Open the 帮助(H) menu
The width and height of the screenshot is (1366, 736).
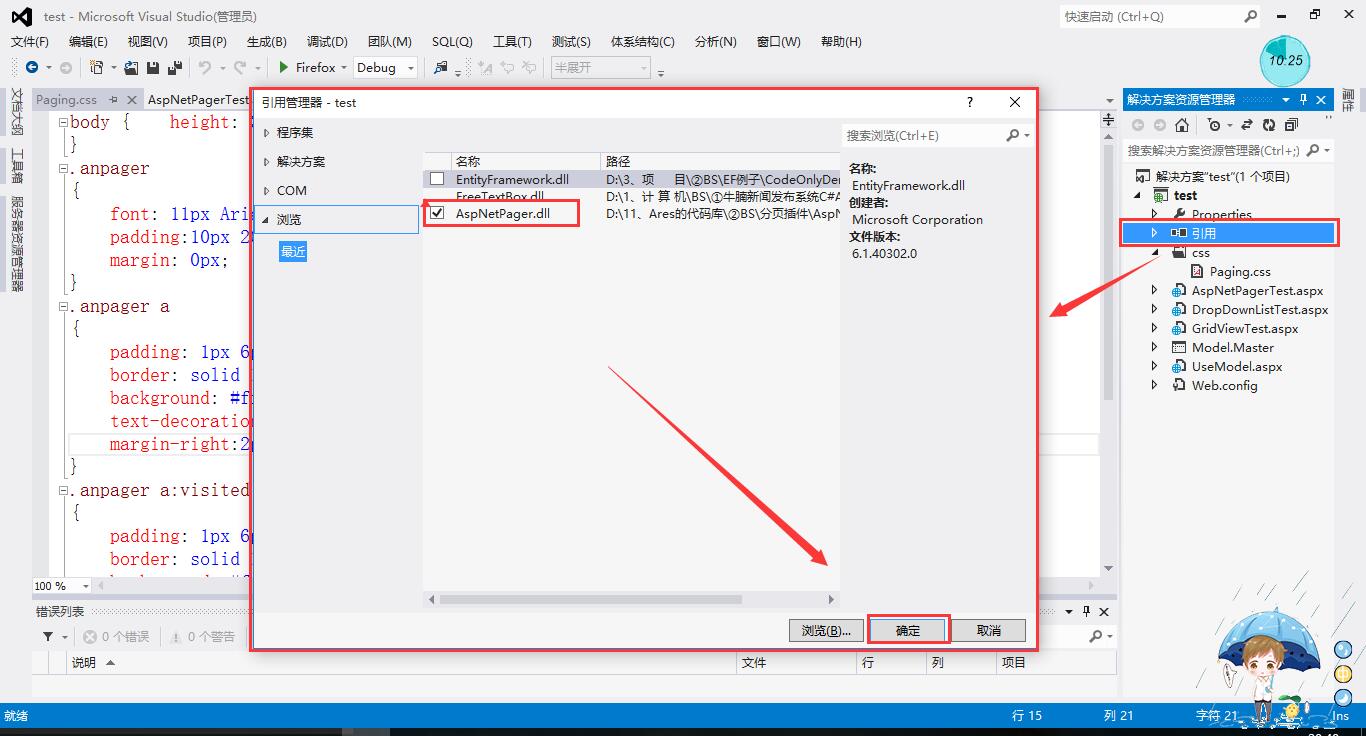tap(841, 41)
